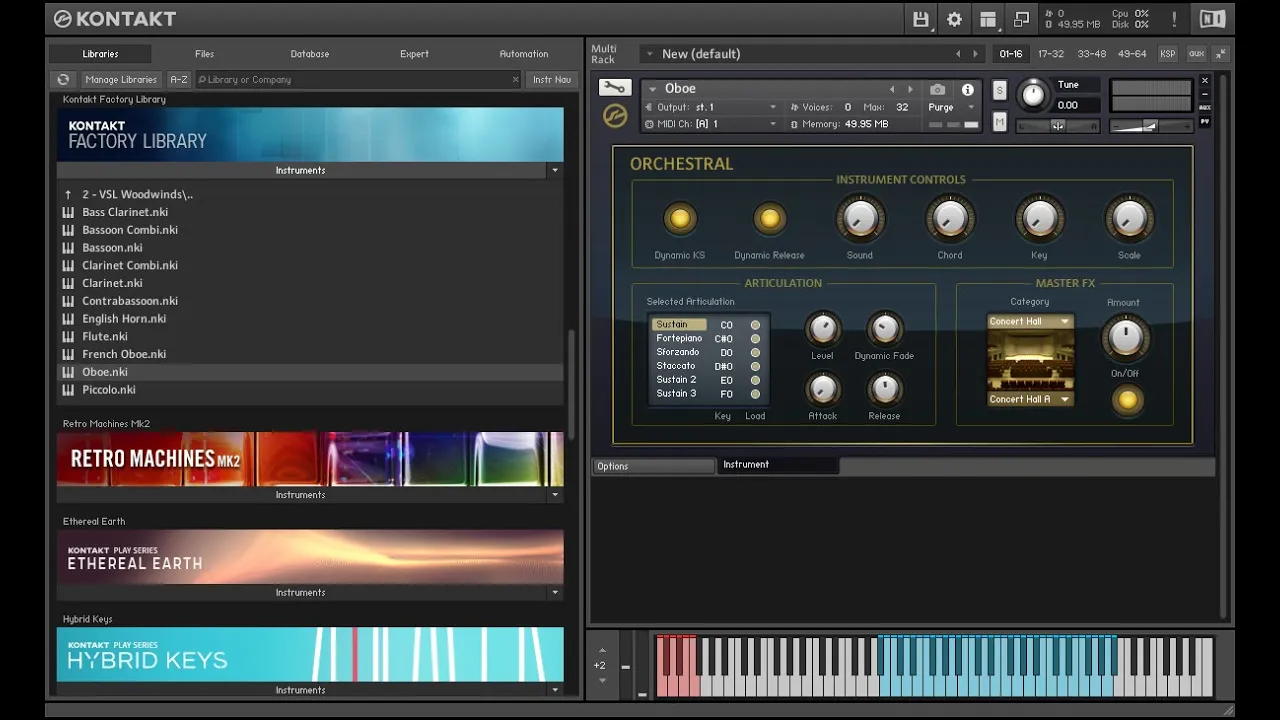Open Kontakt Factory Library Instruments dropdown

[555, 170]
